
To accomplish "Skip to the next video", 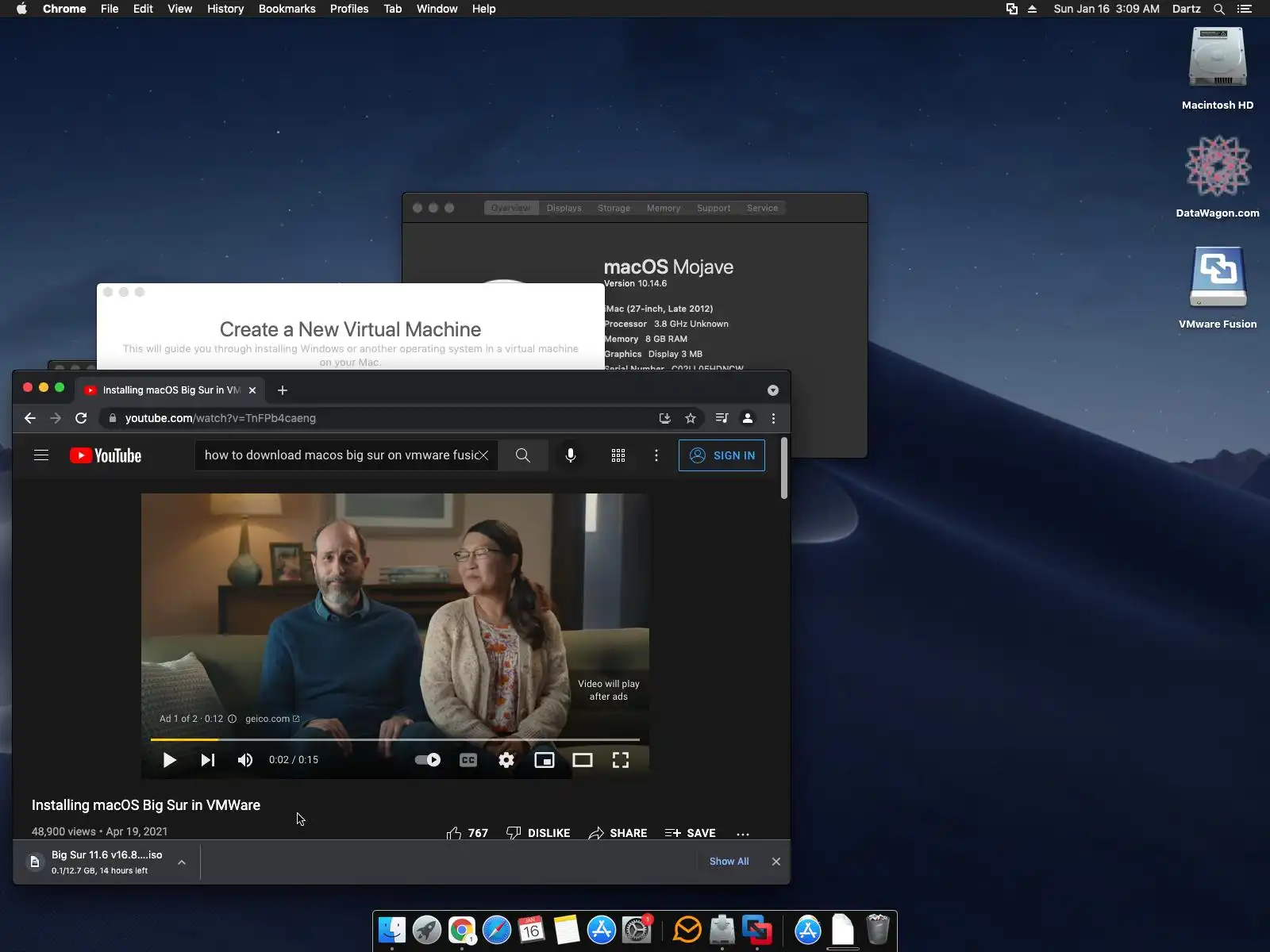I will pyautogui.click(x=208, y=760).
